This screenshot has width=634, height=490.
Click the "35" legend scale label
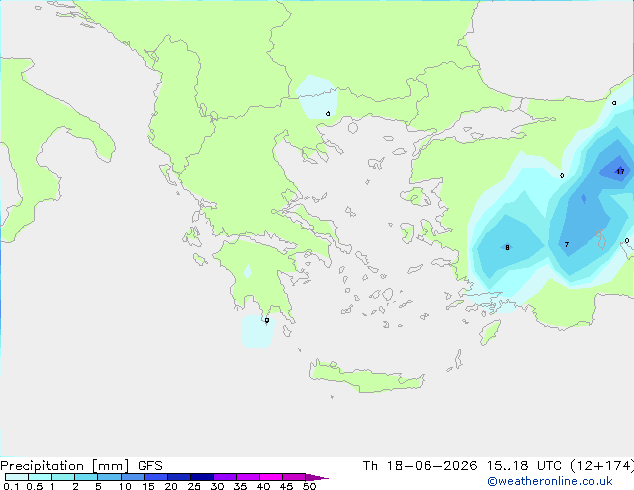point(240,486)
